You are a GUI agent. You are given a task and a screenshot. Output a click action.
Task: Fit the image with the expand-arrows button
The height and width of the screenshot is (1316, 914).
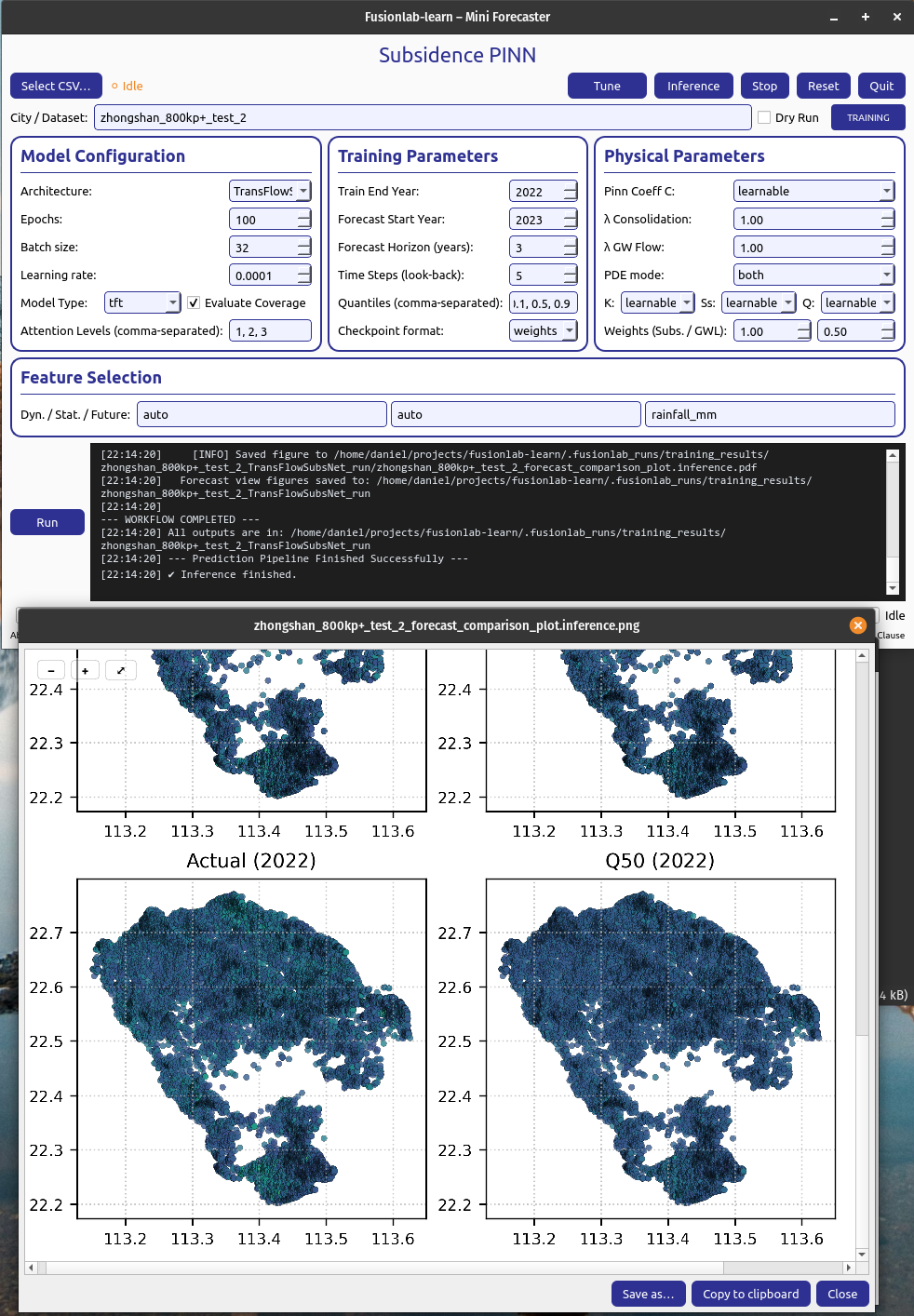121,670
